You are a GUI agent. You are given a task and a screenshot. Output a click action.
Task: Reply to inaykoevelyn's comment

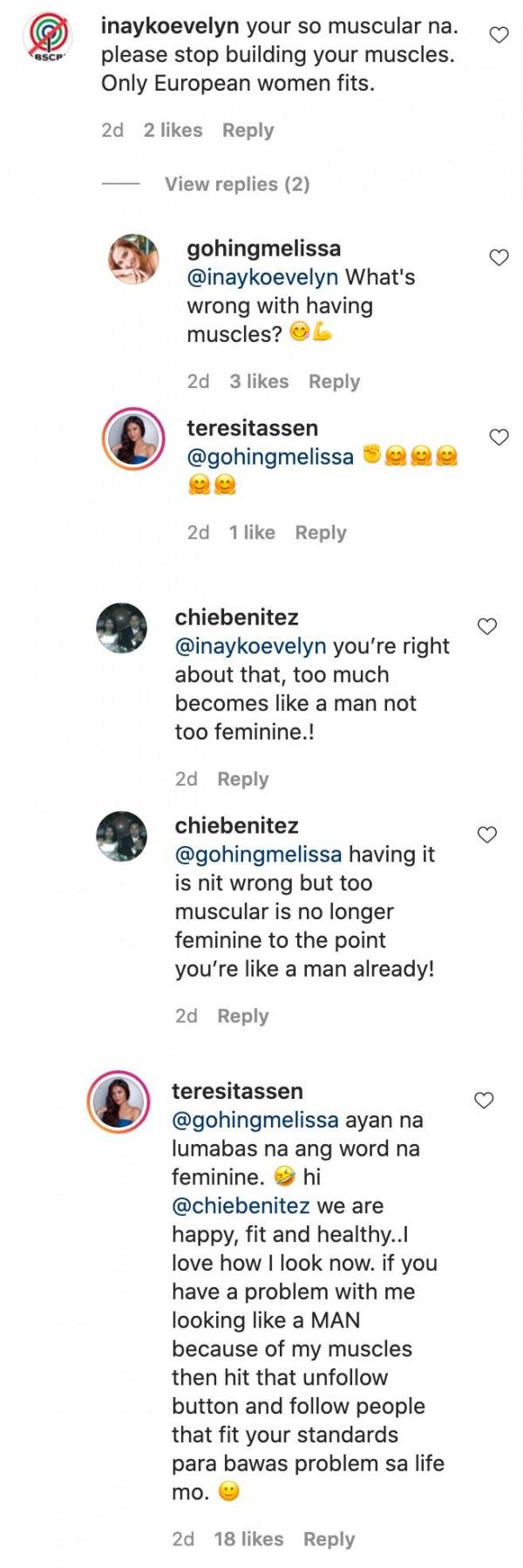(x=248, y=131)
